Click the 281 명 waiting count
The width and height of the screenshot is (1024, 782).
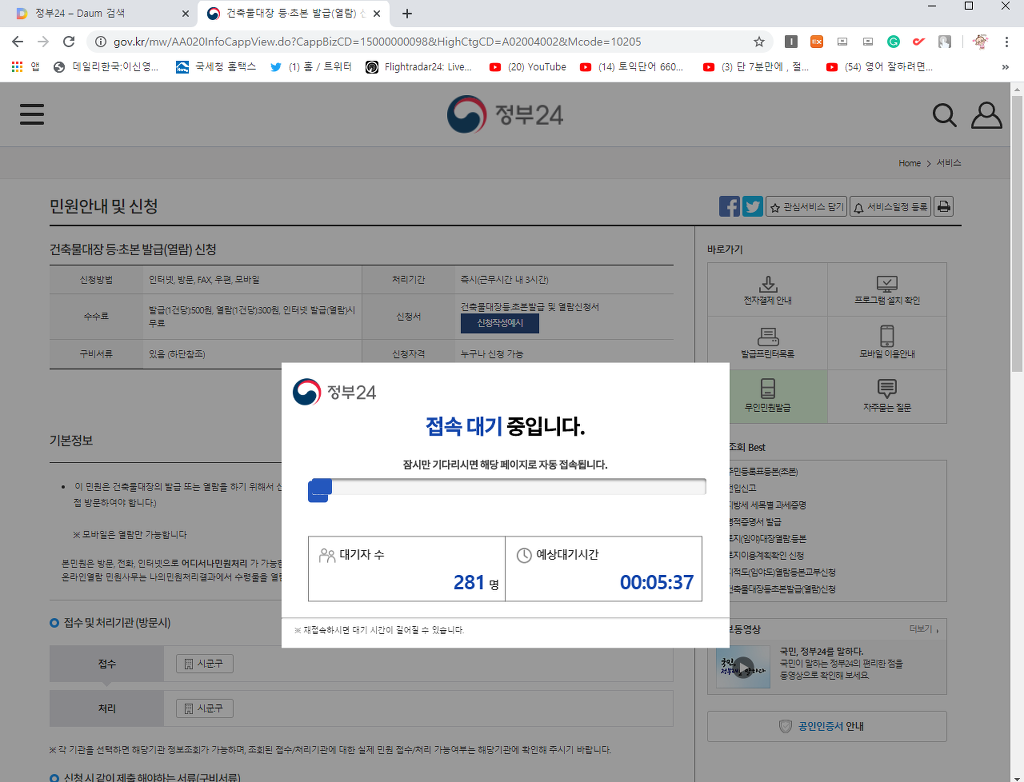tap(476, 582)
